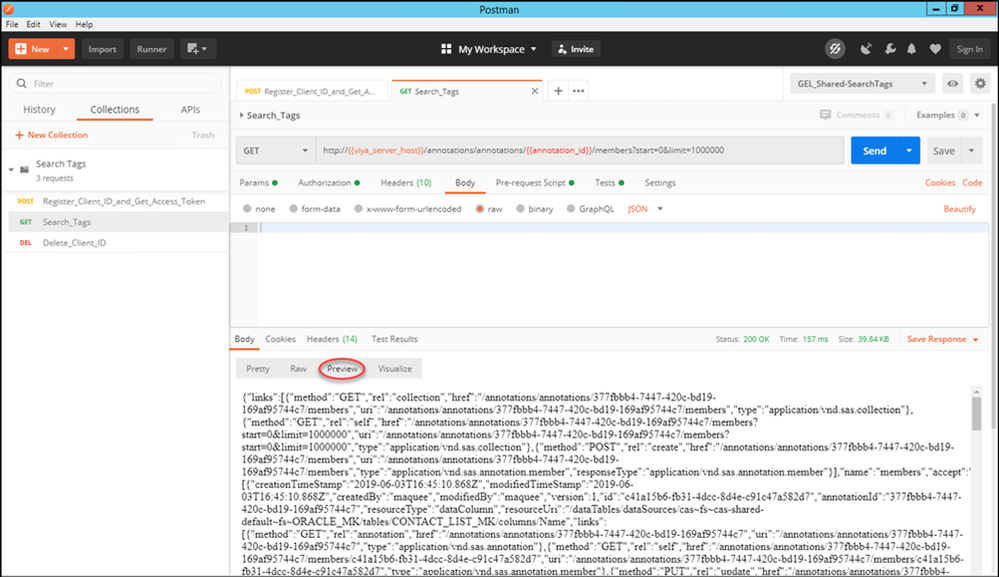
Task: Select the raw body type
Action: click(480, 209)
